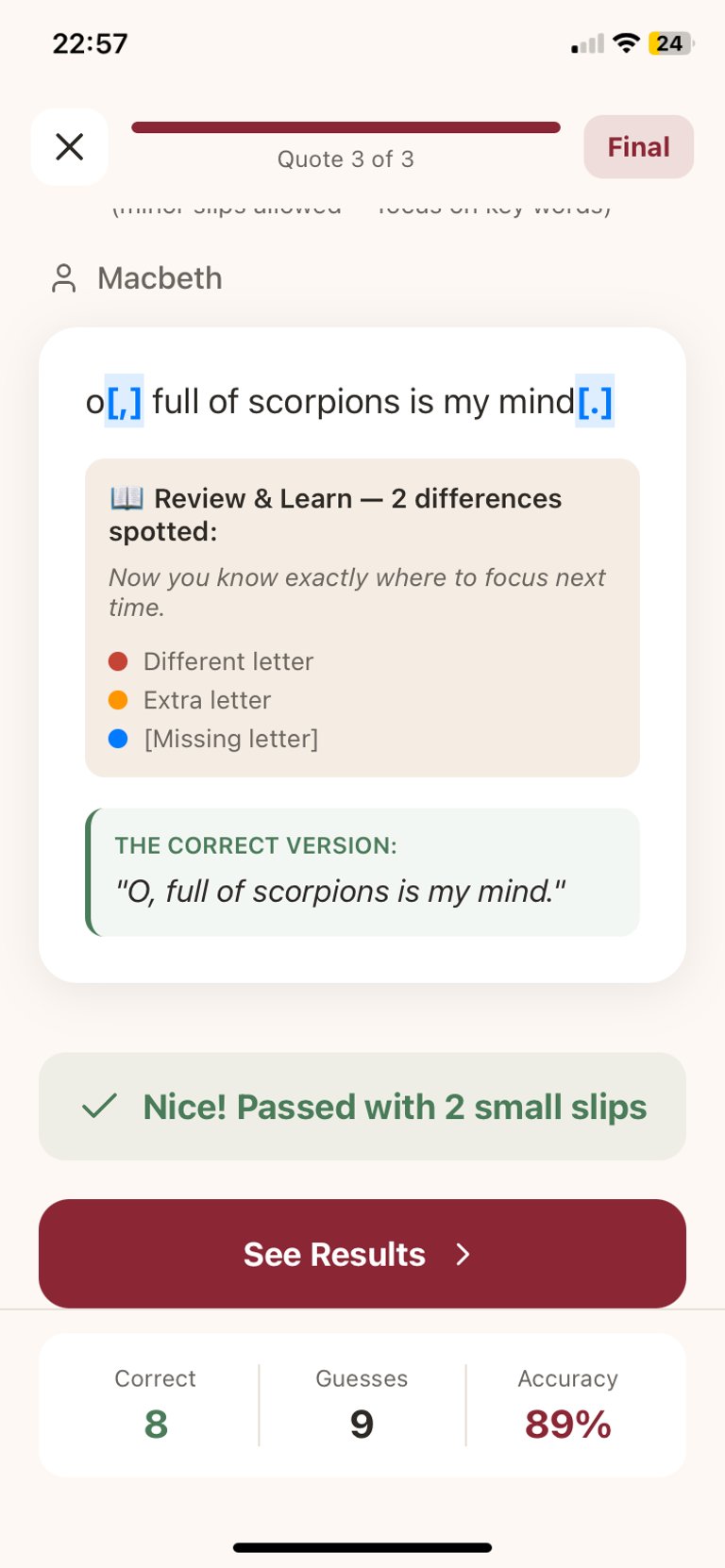Viewport: 725px width, 1568px height.
Task: Tap the blue Missing letter dot
Action: (118, 739)
